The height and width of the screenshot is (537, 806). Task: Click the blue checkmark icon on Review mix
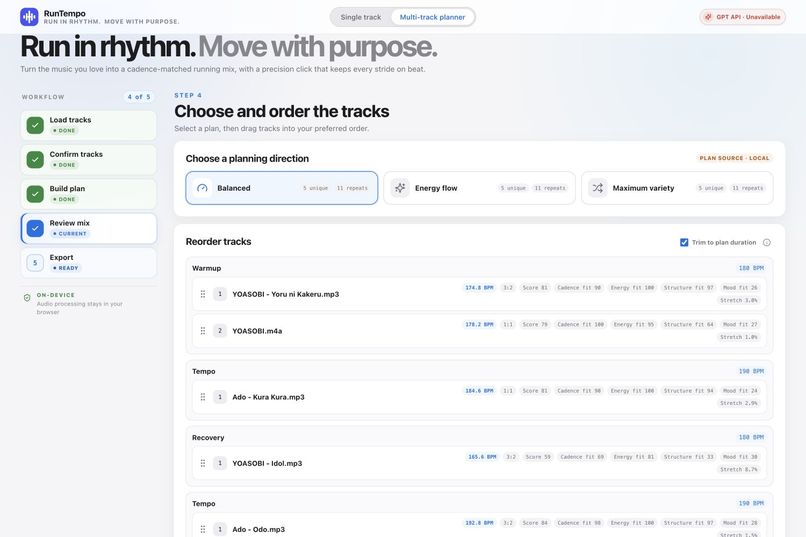[x=35, y=228]
